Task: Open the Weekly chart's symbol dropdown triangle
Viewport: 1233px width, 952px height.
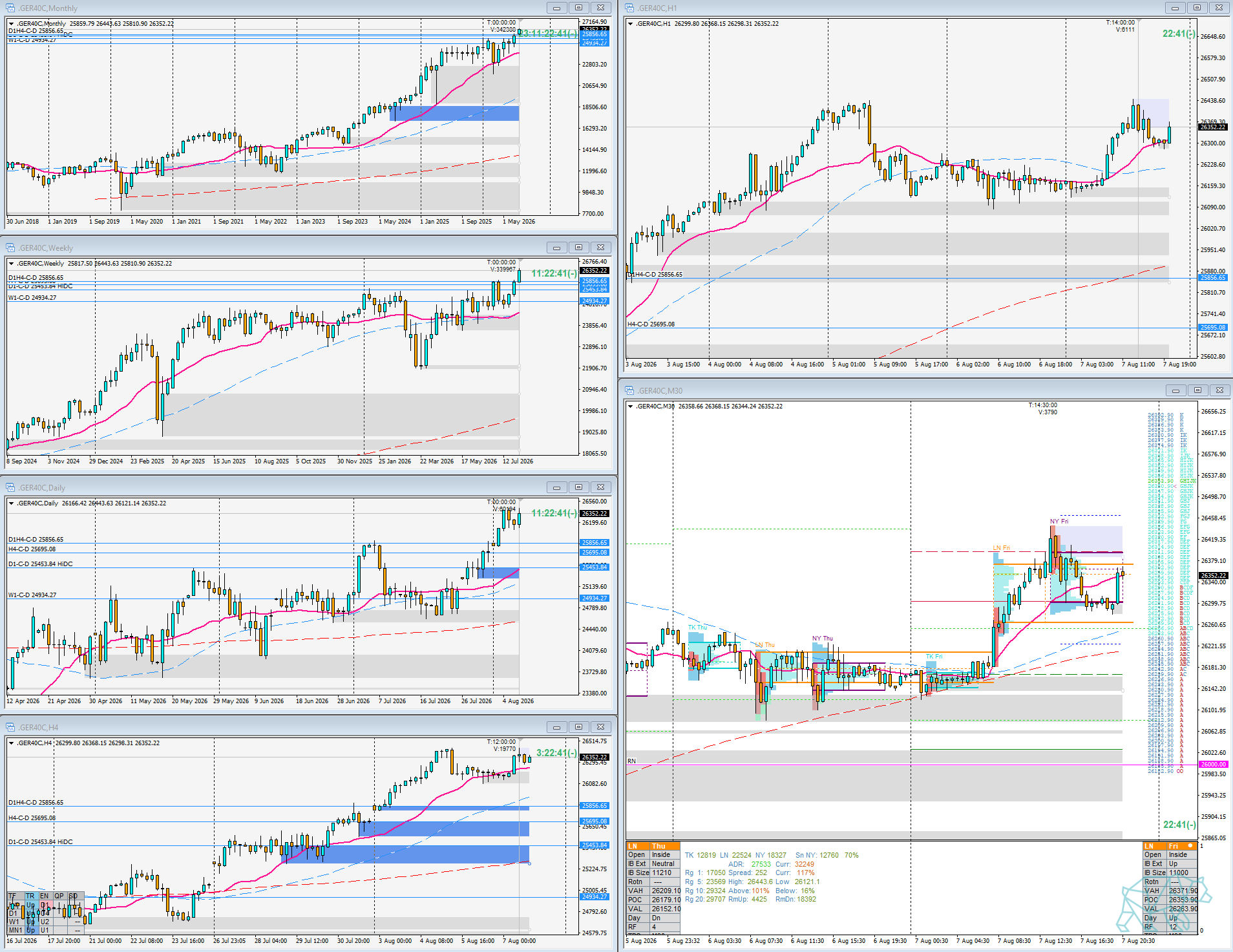Action: (x=12, y=264)
